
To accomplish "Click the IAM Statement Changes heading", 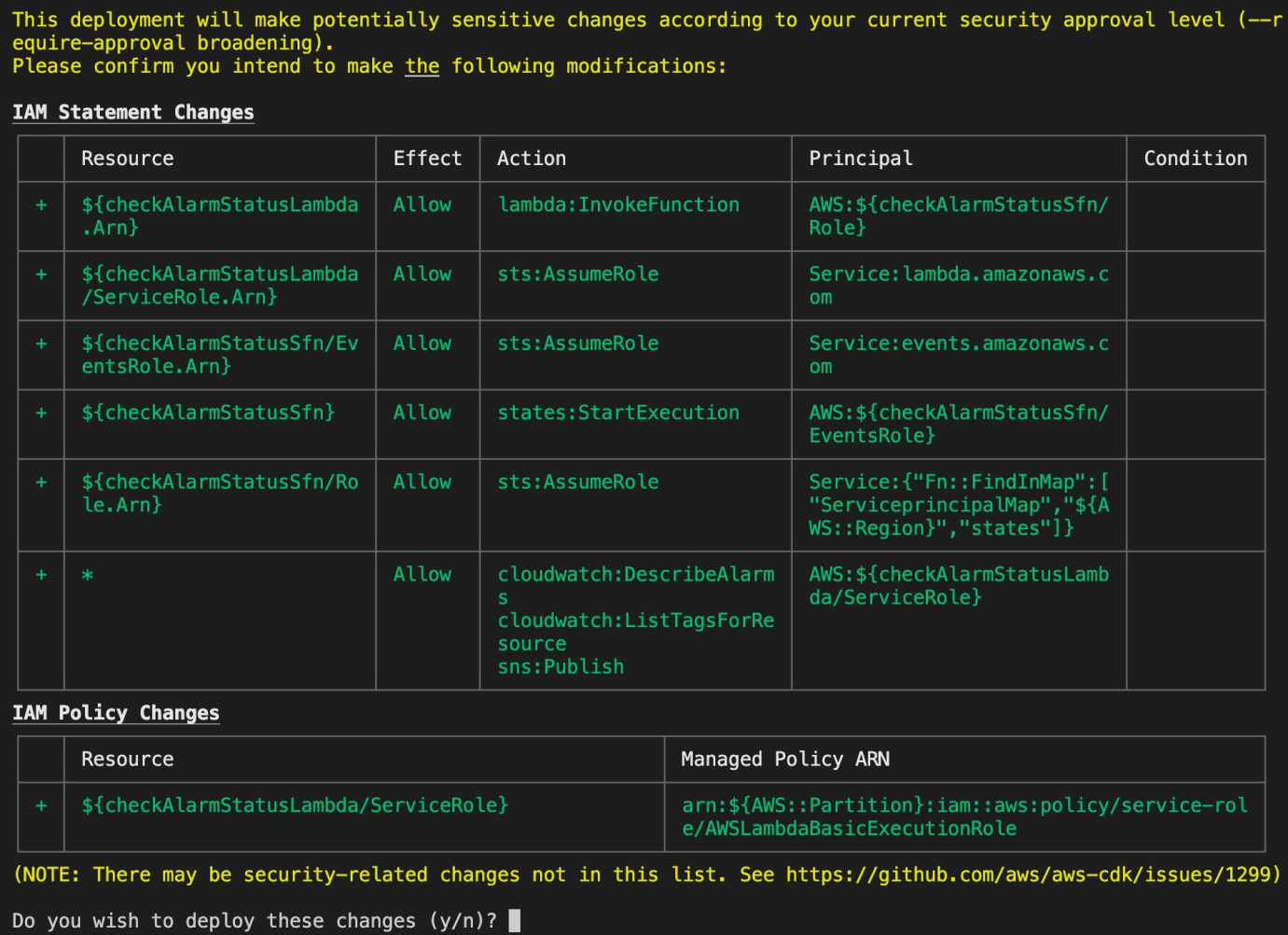I will click(132, 112).
